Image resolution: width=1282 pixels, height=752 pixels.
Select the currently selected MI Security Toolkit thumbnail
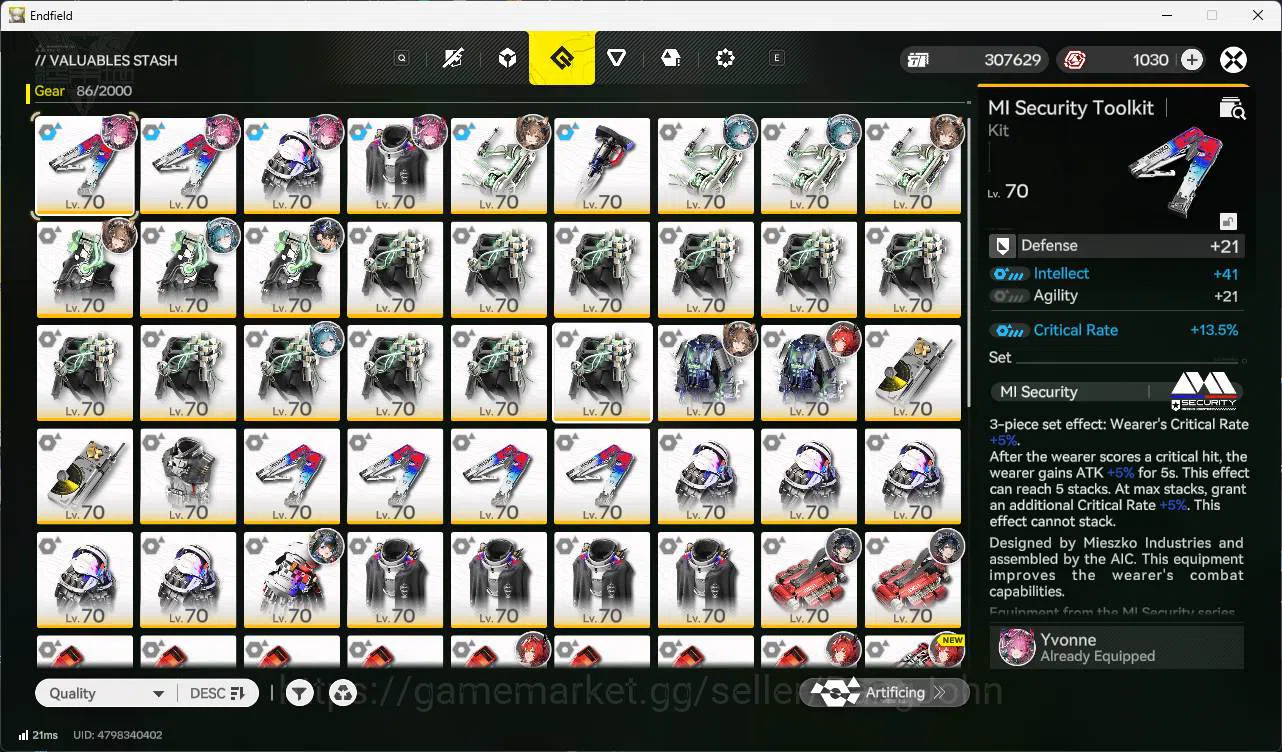coord(84,166)
